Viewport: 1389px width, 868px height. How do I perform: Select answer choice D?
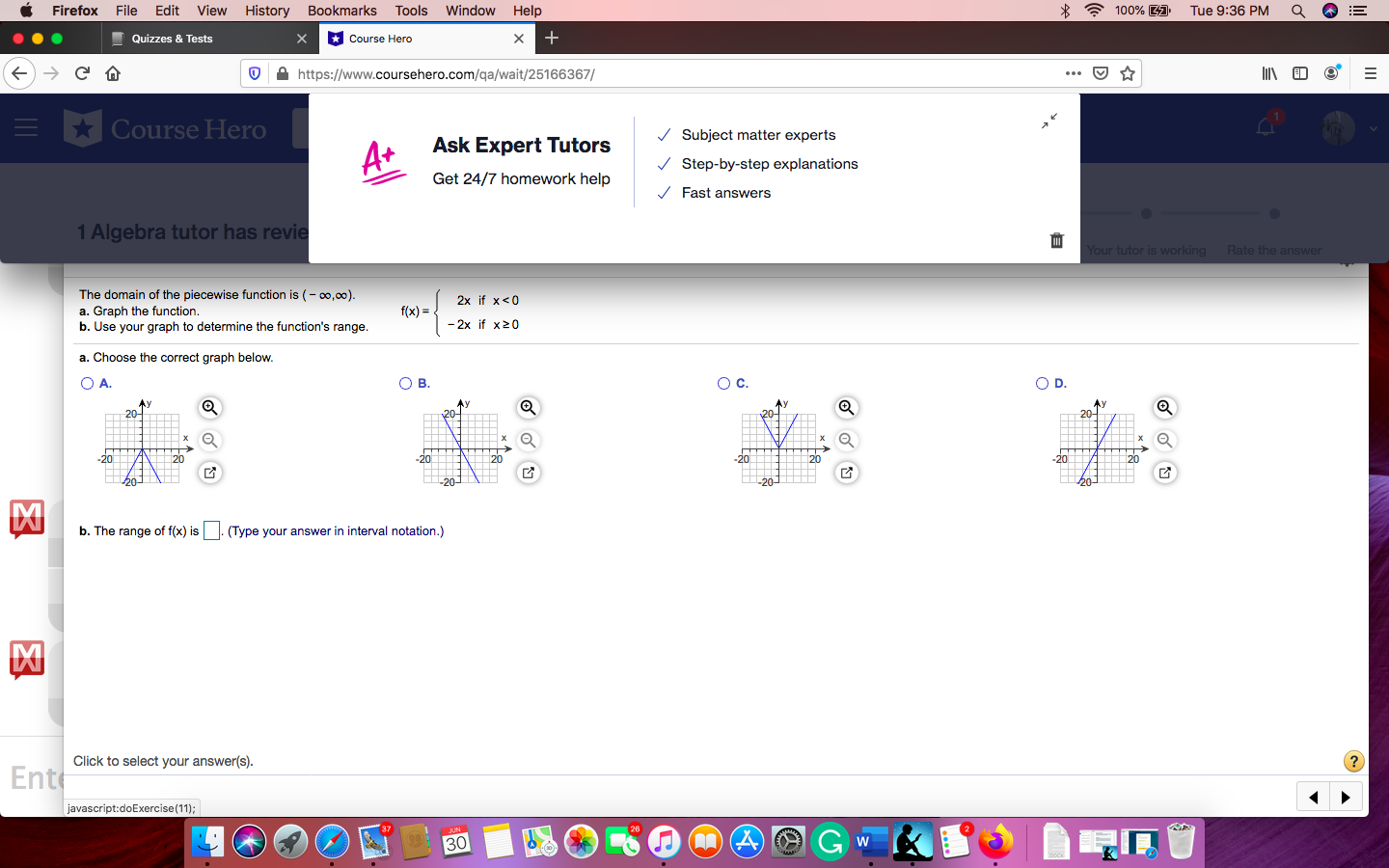click(1043, 384)
